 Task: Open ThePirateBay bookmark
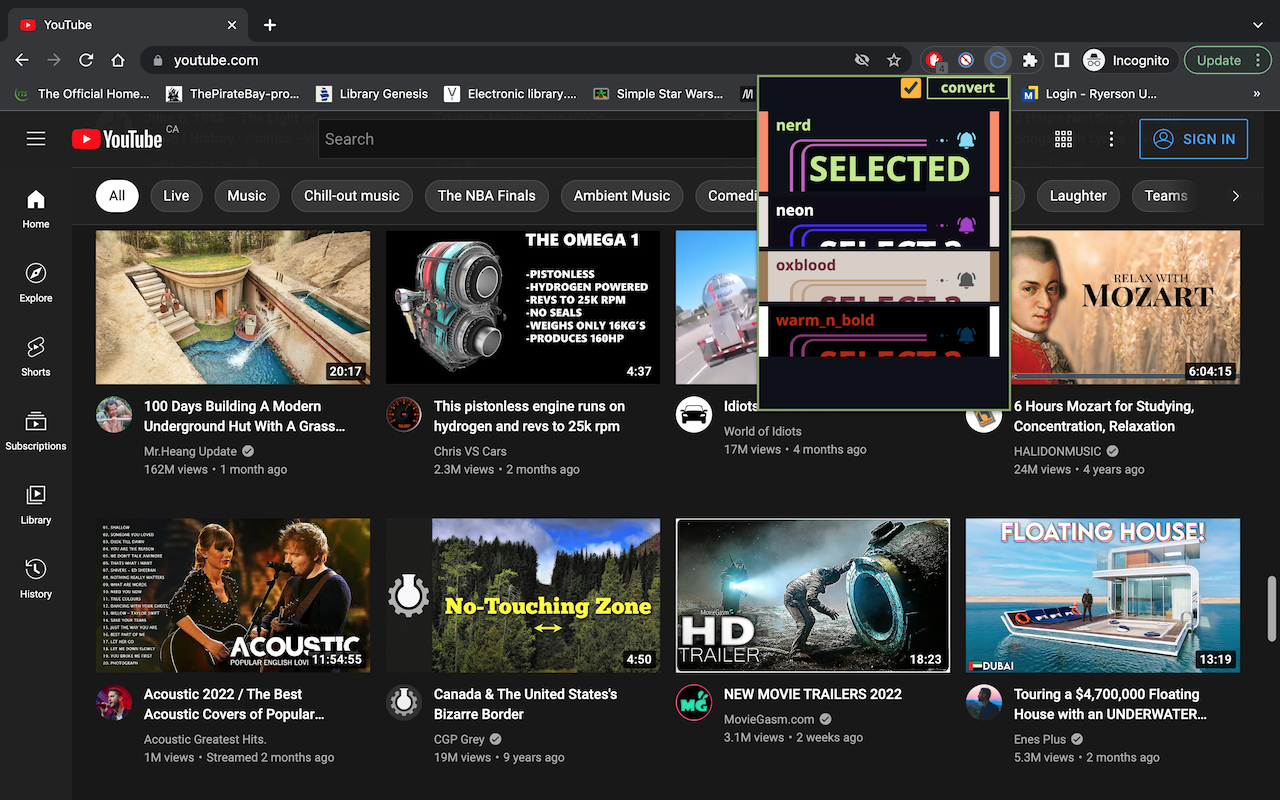pos(233,94)
